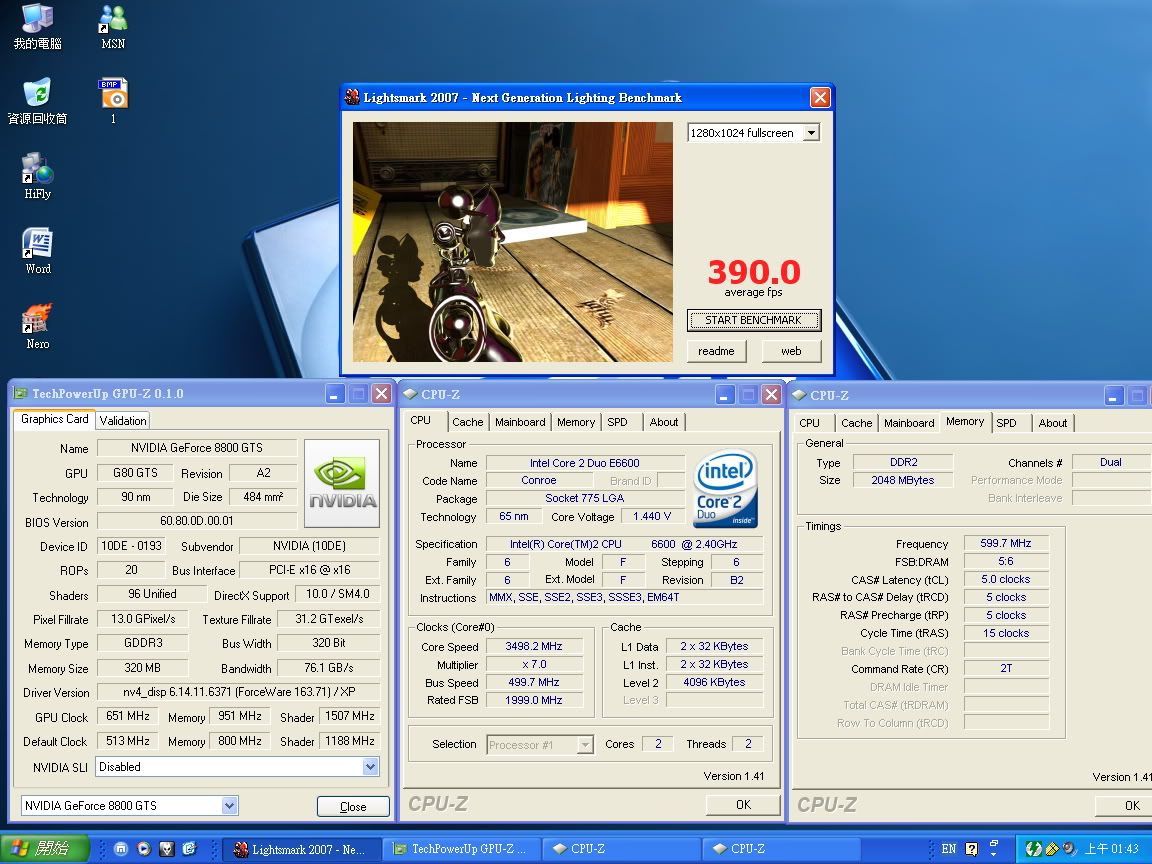Click the web button in Lightsmark
This screenshot has height=864, width=1152.
pyautogui.click(x=791, y=351)
